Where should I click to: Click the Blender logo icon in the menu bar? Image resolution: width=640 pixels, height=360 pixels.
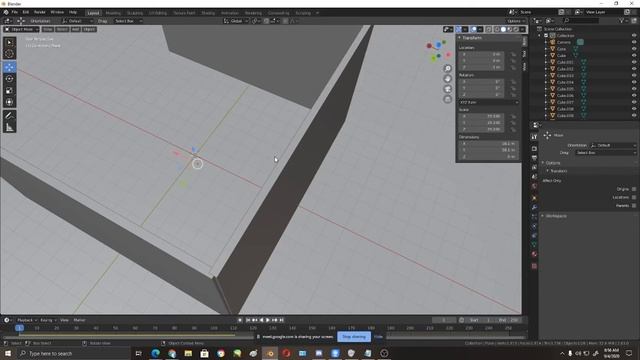point(6,12)
